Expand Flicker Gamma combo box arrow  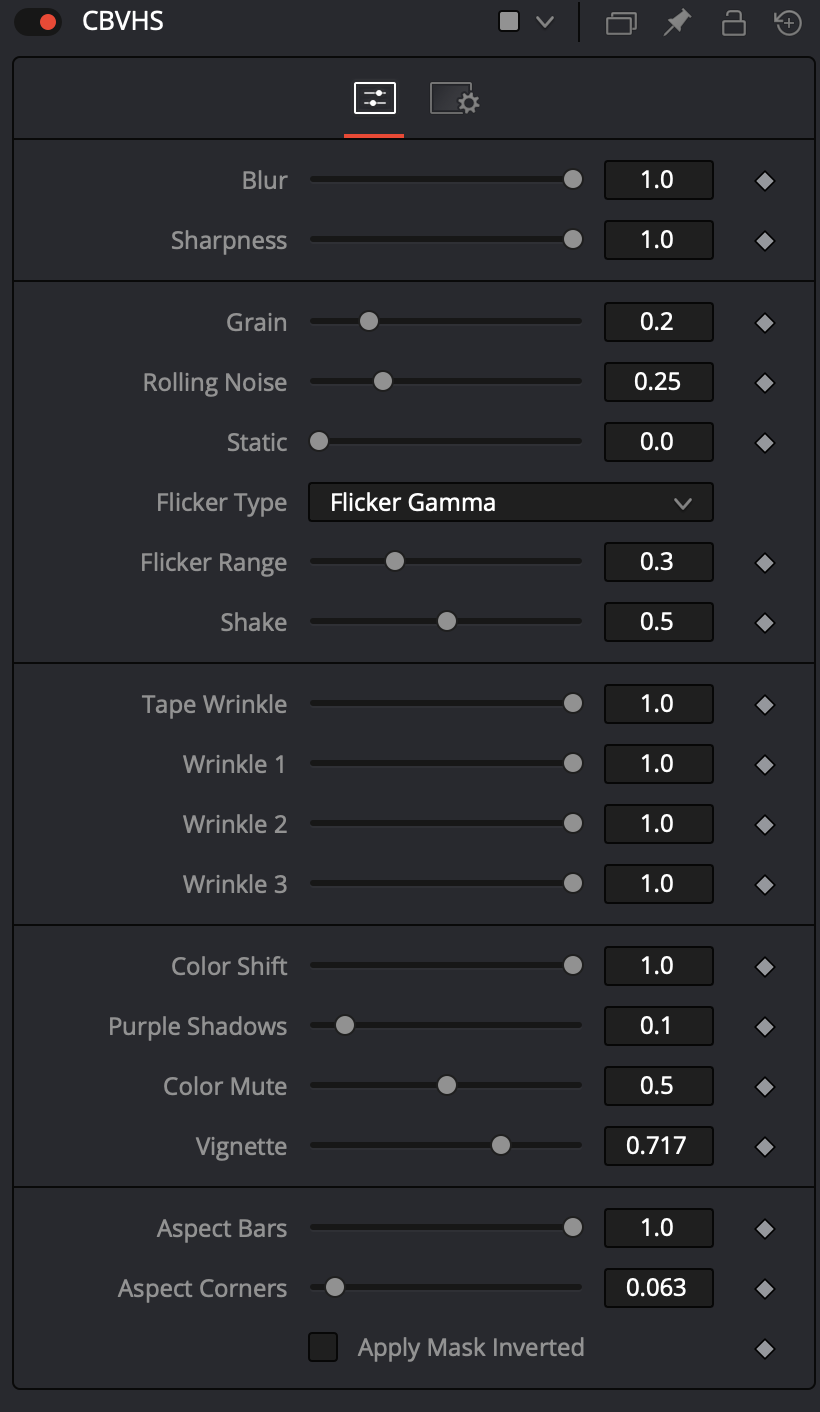(x=683, y=503)
